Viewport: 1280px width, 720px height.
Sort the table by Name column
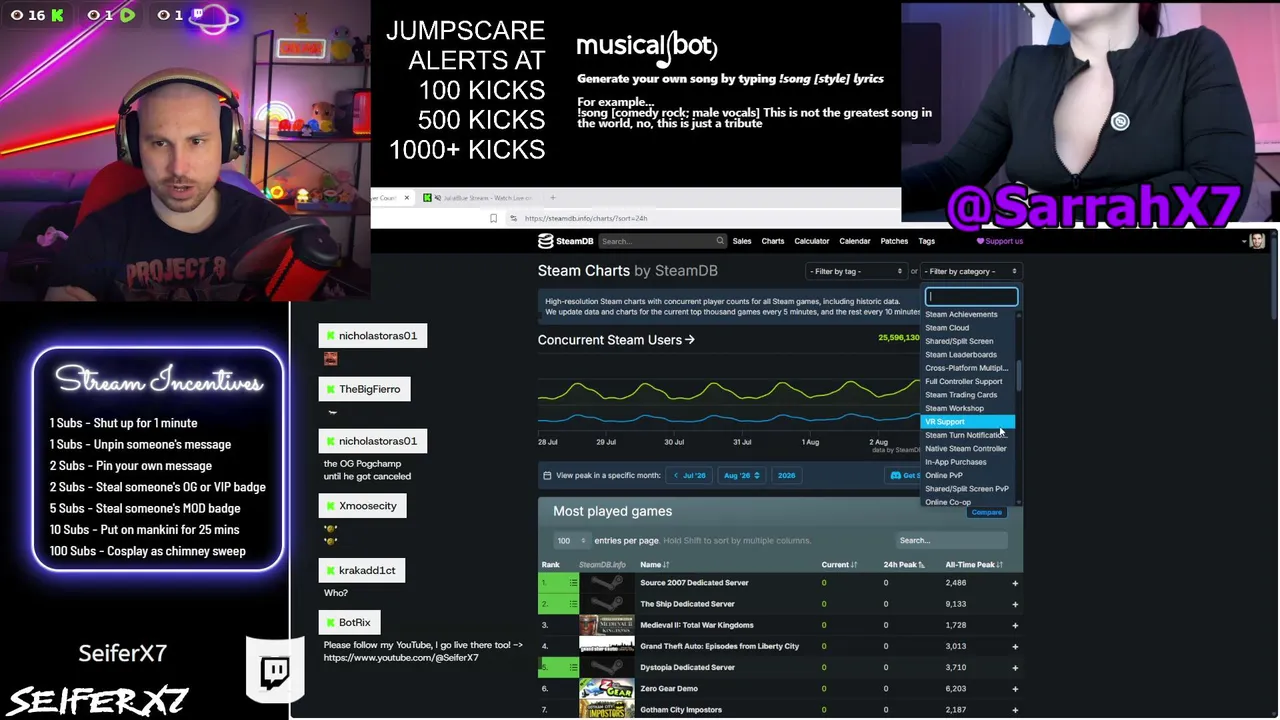(654, 565)
